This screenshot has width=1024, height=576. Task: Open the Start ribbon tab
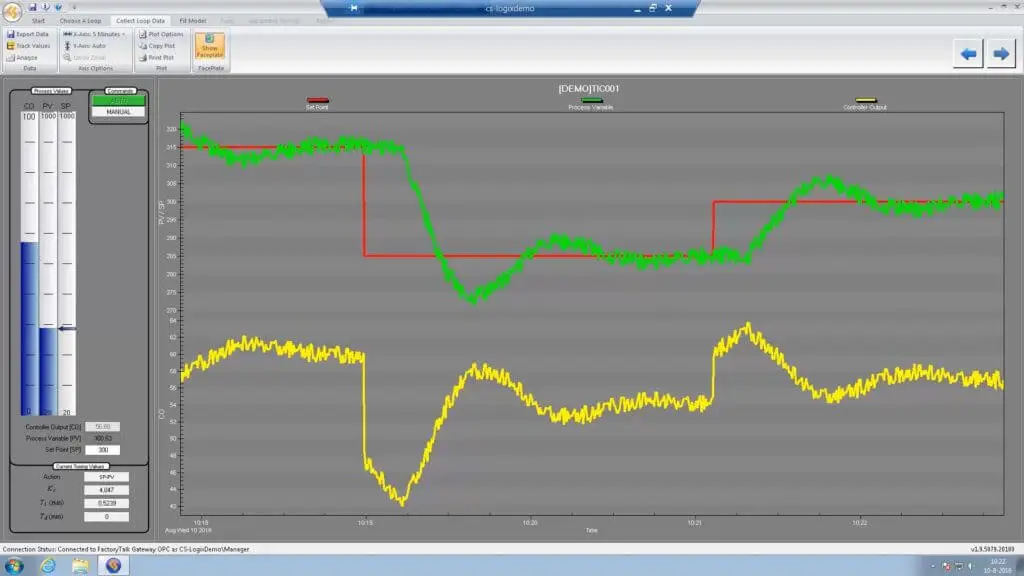38,20
